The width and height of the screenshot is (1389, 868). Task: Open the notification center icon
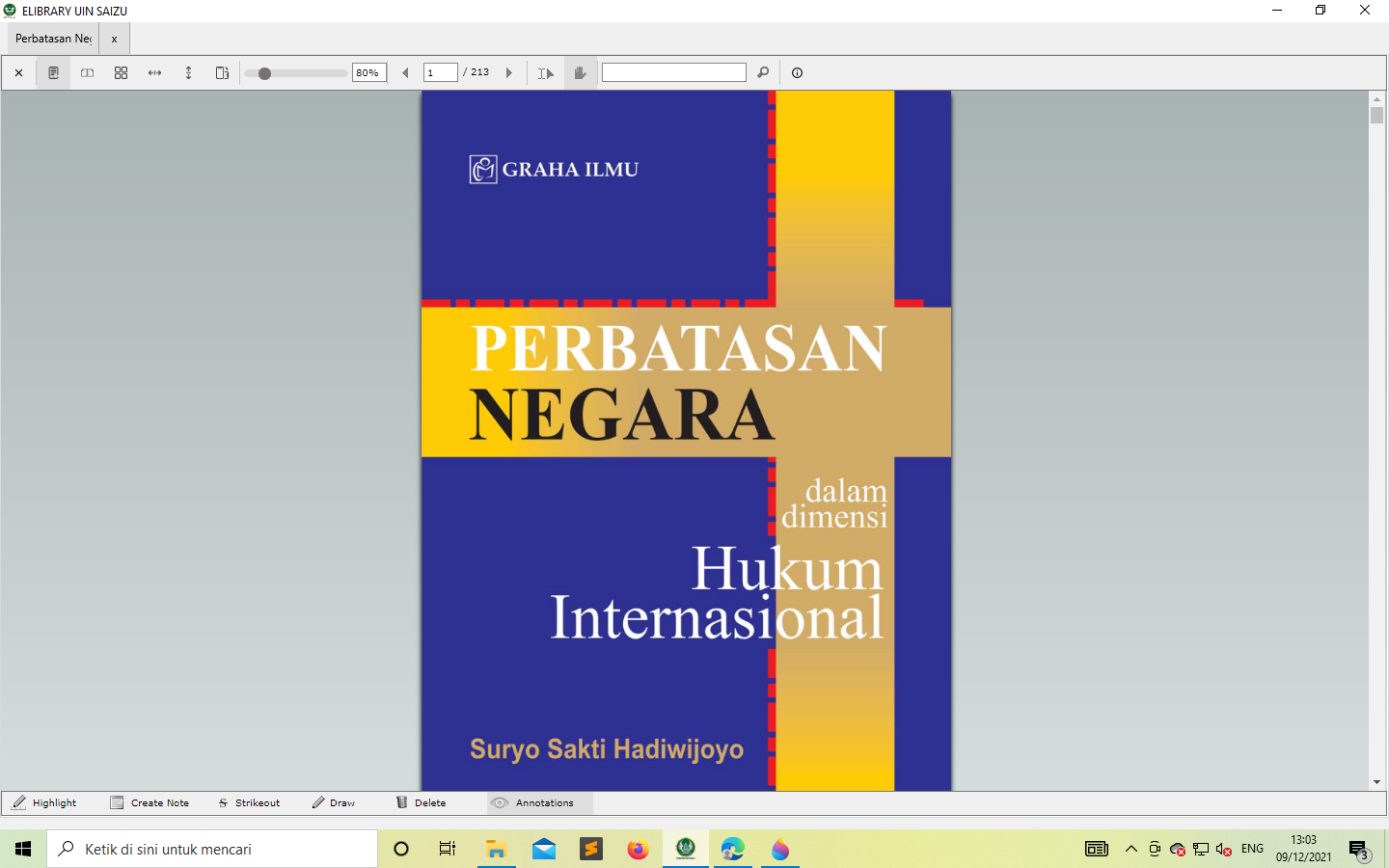coord(1359,849)
